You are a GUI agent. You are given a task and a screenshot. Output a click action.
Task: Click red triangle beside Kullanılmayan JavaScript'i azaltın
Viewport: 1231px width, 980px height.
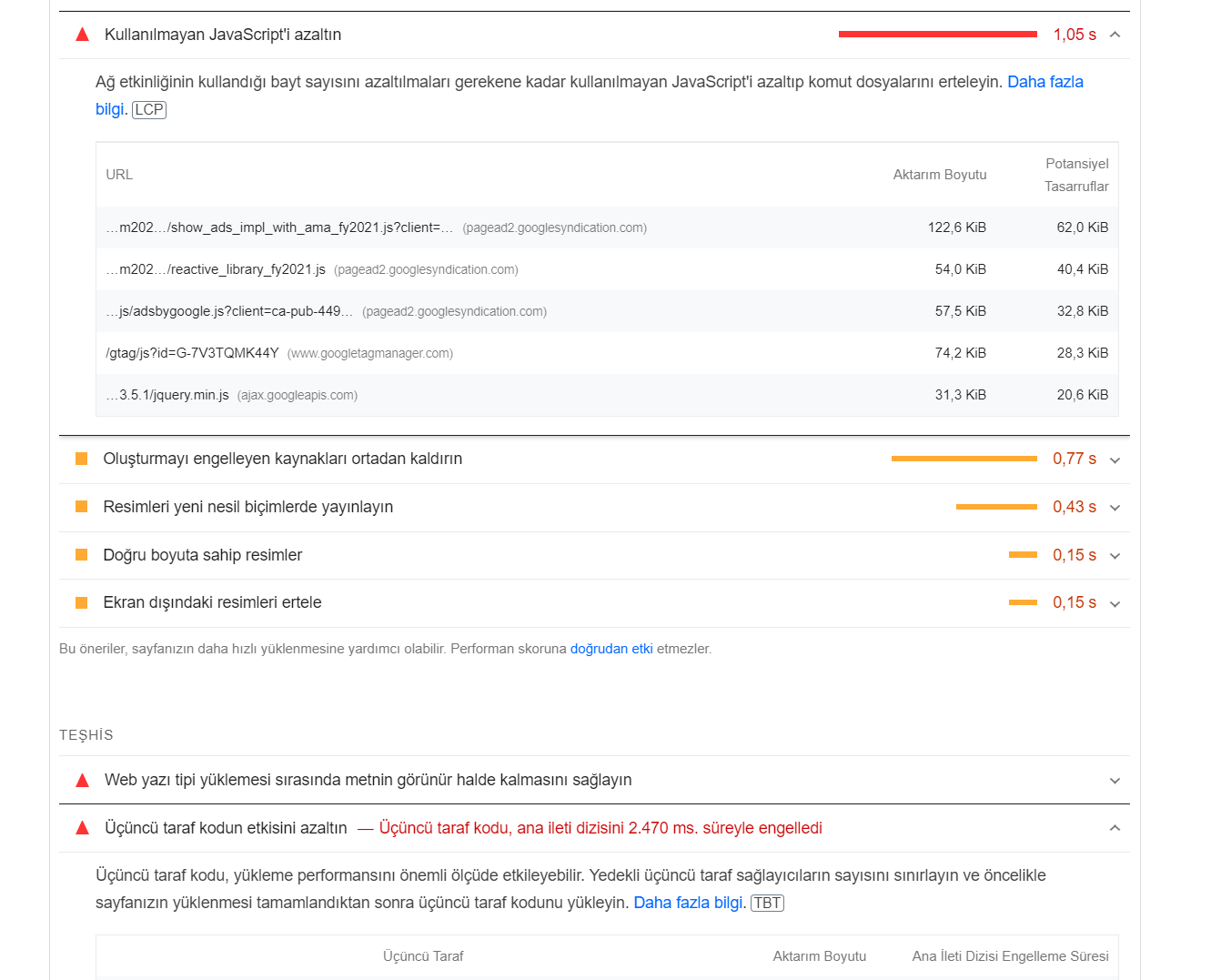pyautogui.click(x=82, y=35)
